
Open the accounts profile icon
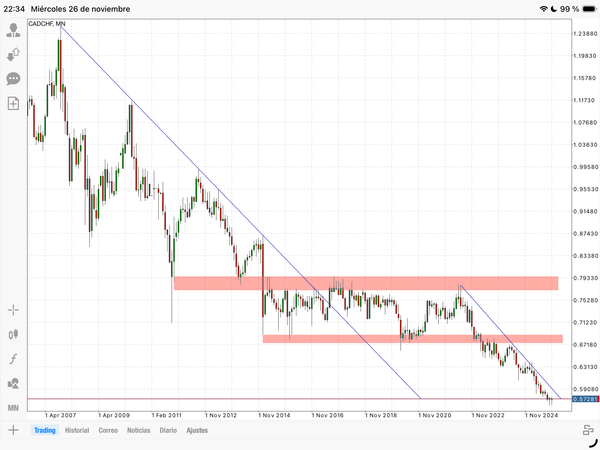click(13, 30)
